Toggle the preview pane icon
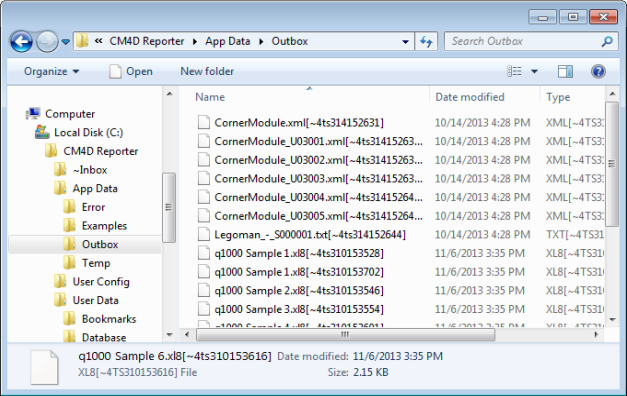This screenshot has height=396, width=627. [565, 72]
